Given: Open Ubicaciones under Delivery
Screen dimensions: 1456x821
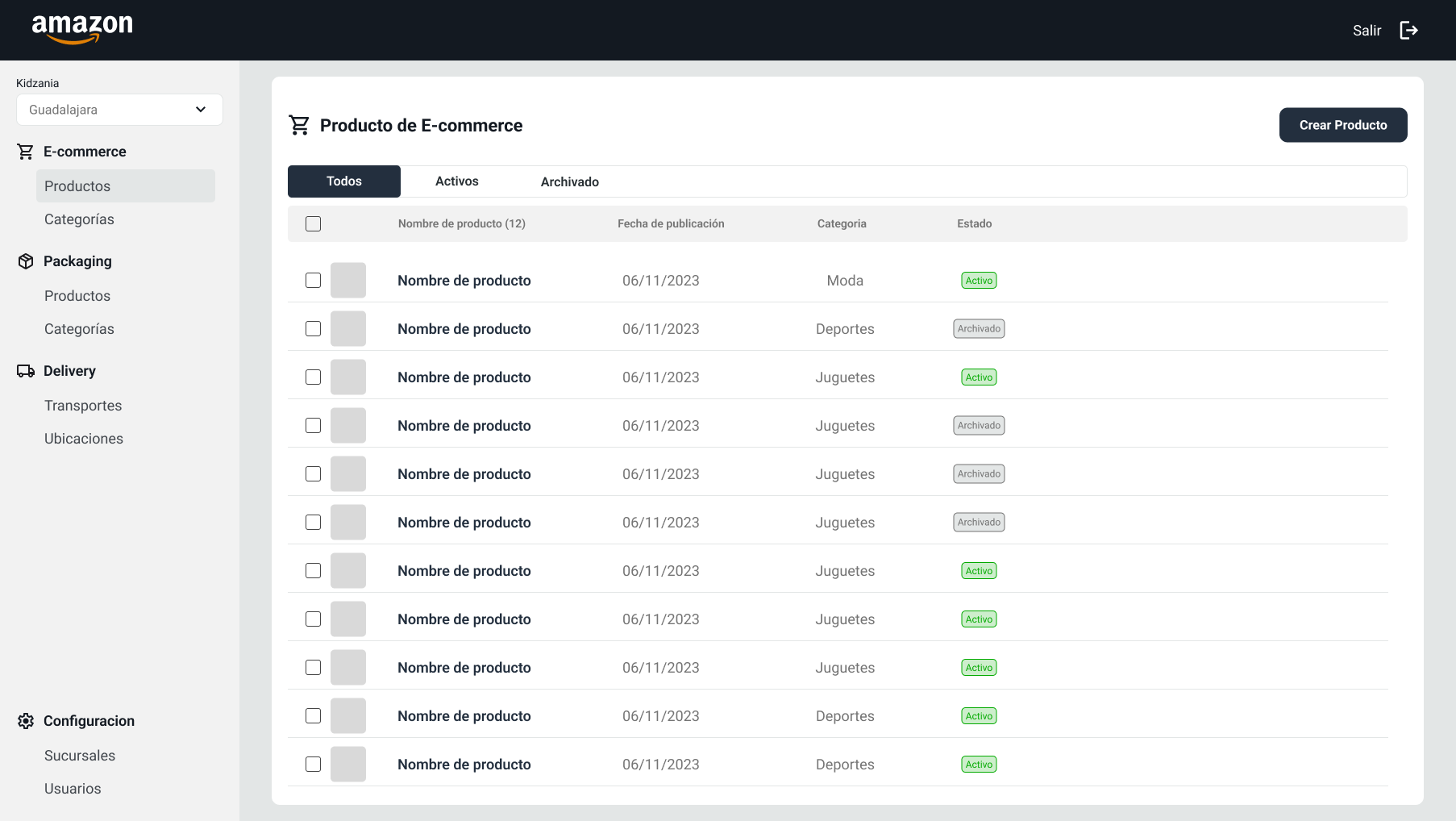Looking at the screenshot, I should pos(84,439).
